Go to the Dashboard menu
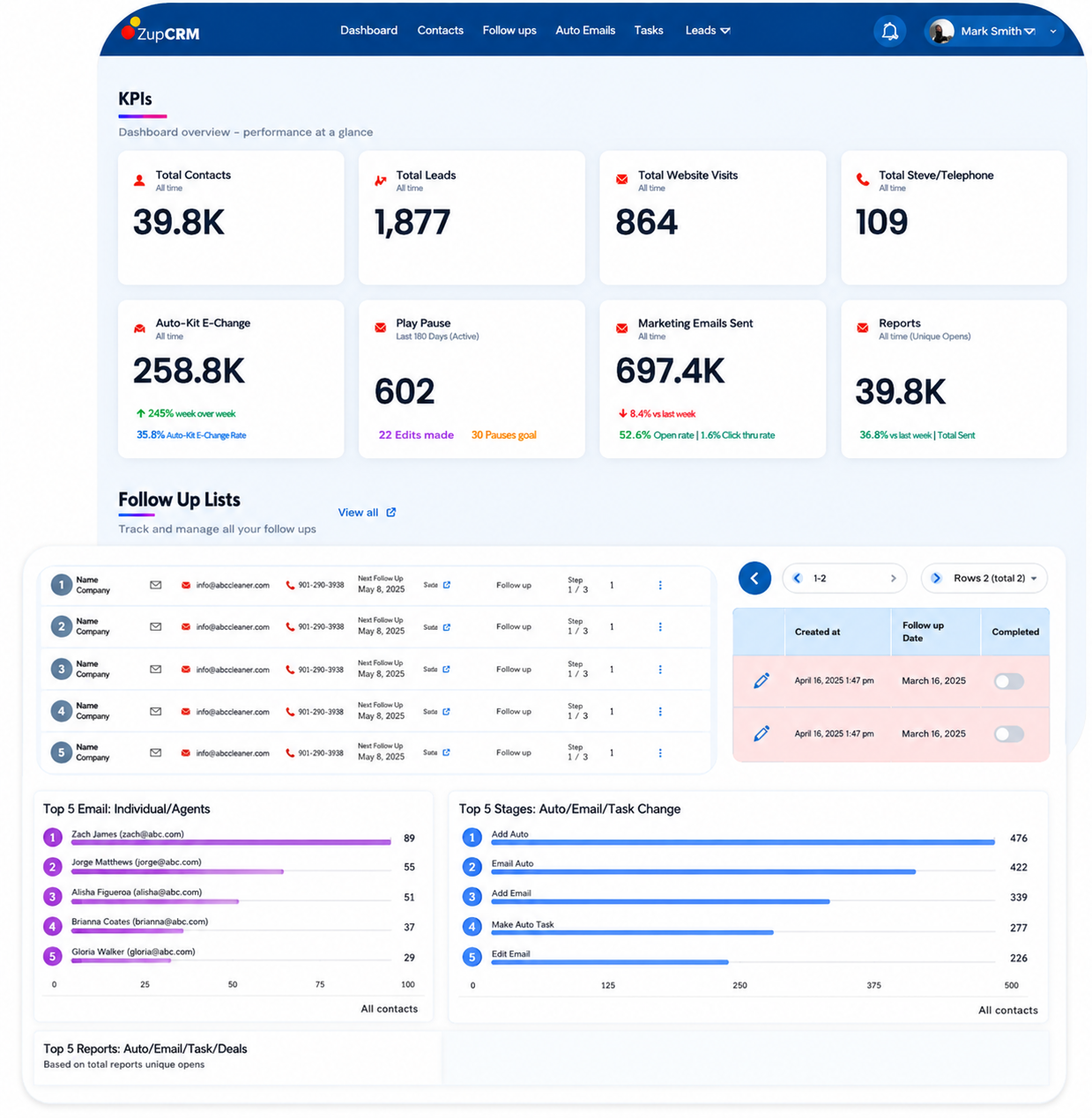1092x1118 pixels. pos(368,30)
